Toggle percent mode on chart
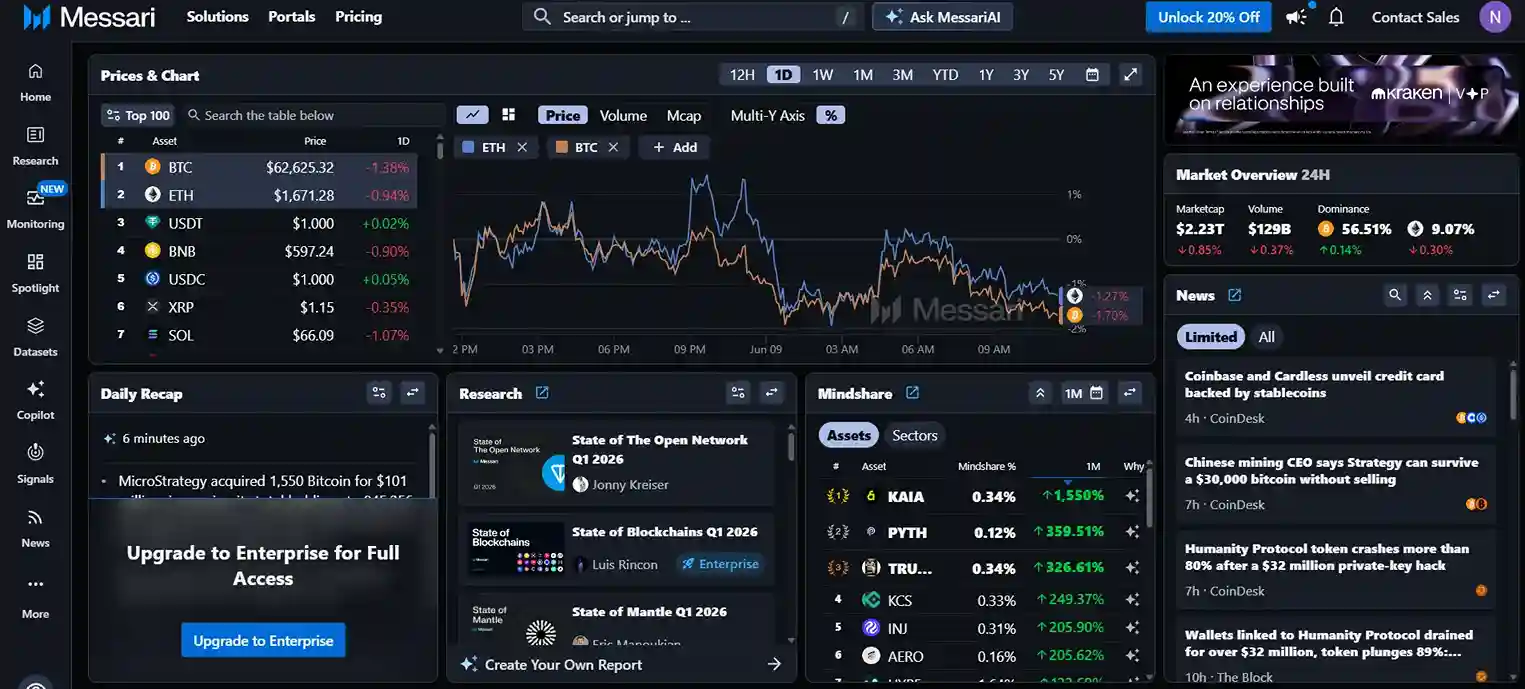The image size is (1525, 689). [831, 115]
